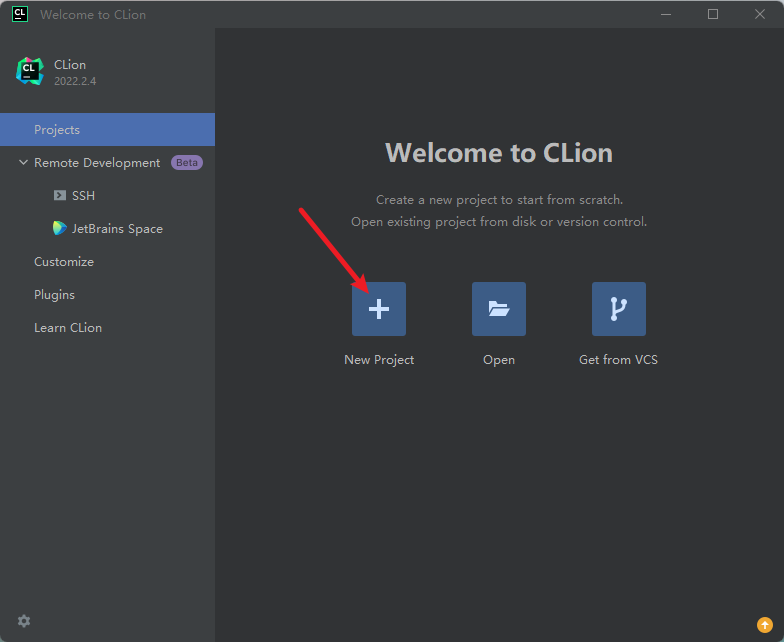The image size is (784, 642).
Task: Click the CLion logo in sidebar header
Action: [x=30, y=71]
